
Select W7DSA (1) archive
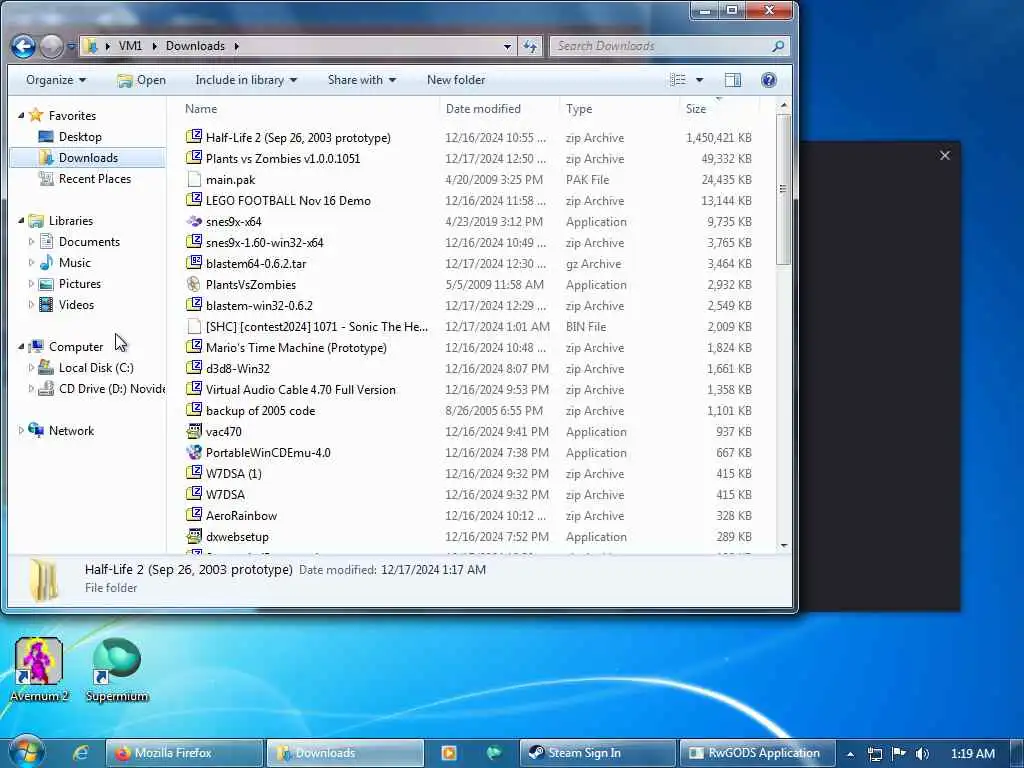[x=233, y=473]
